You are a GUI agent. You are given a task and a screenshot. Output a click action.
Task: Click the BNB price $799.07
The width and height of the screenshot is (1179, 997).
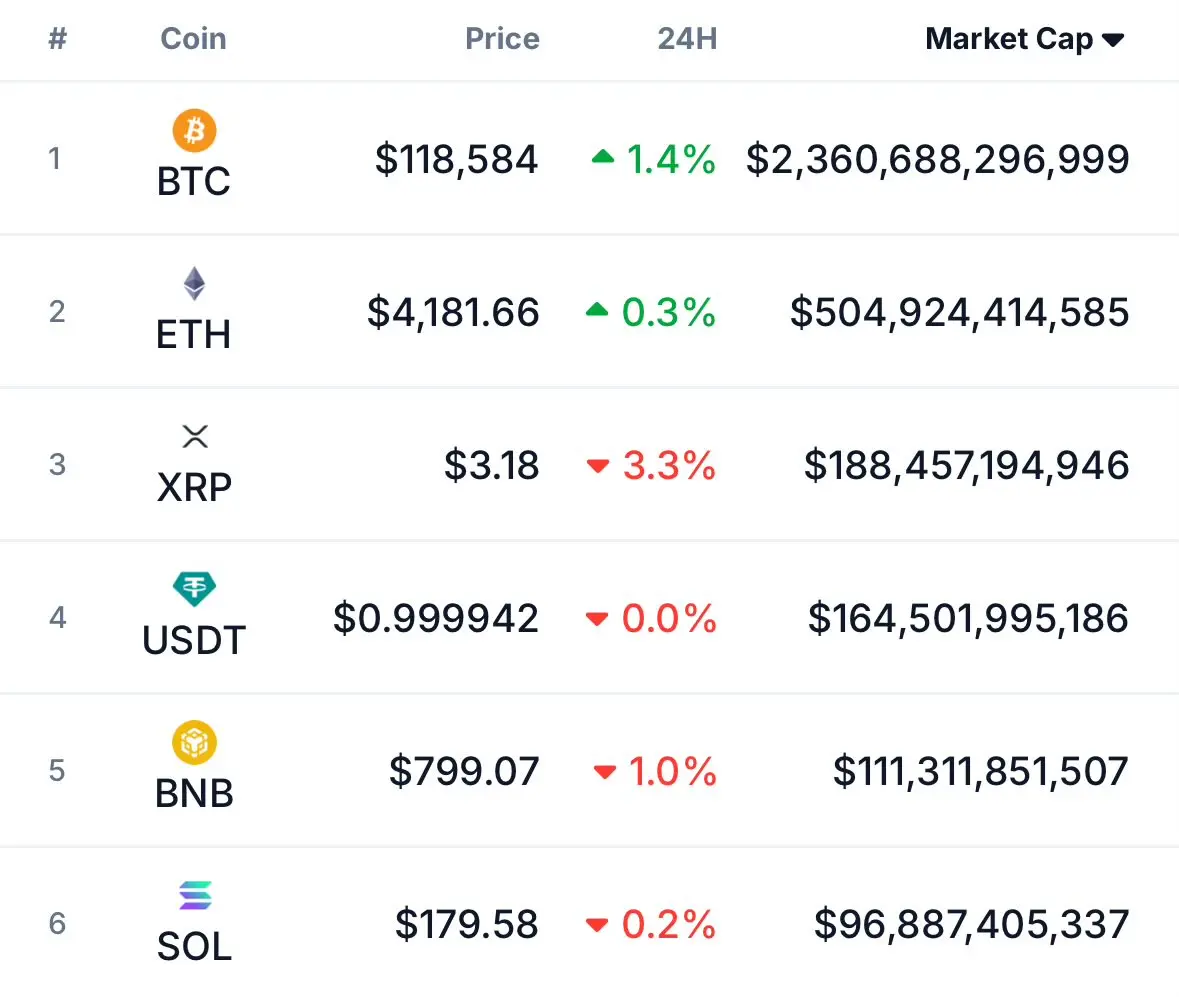[x=464, y=771]
